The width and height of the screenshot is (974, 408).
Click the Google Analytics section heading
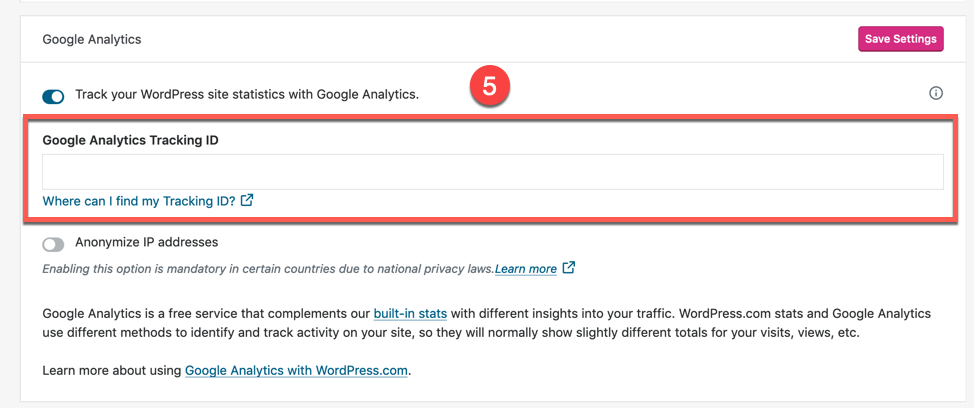click(92, 40)
